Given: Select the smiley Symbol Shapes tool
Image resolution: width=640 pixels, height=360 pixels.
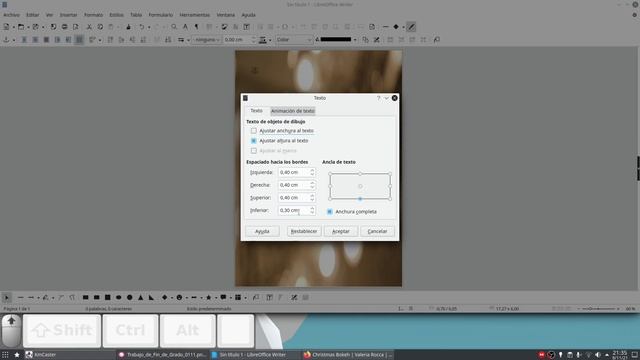Looking at the screenshot, I should pos(179,298).
